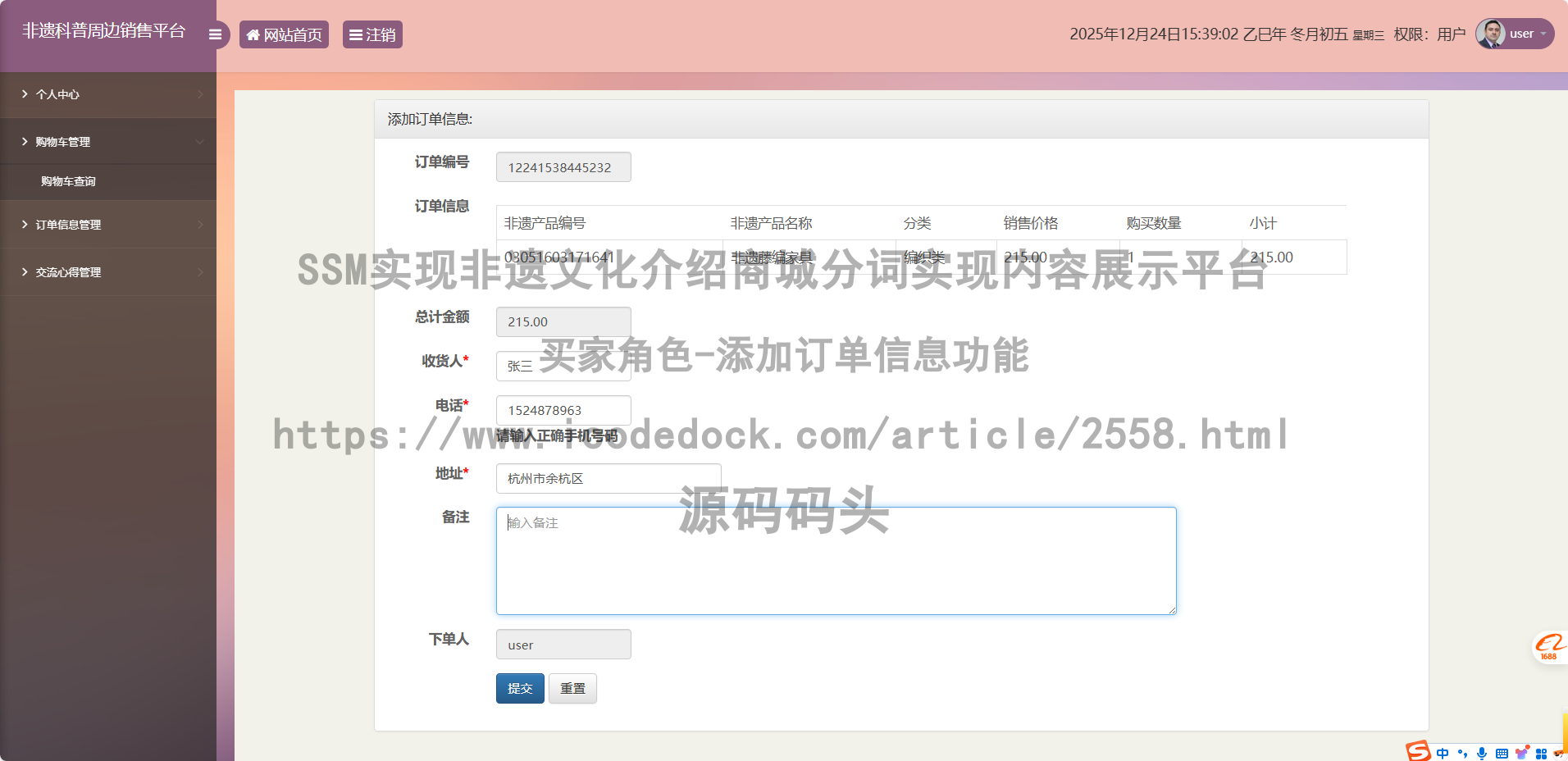Click the microphone voice input icon in taskbar

point(1481,752)
